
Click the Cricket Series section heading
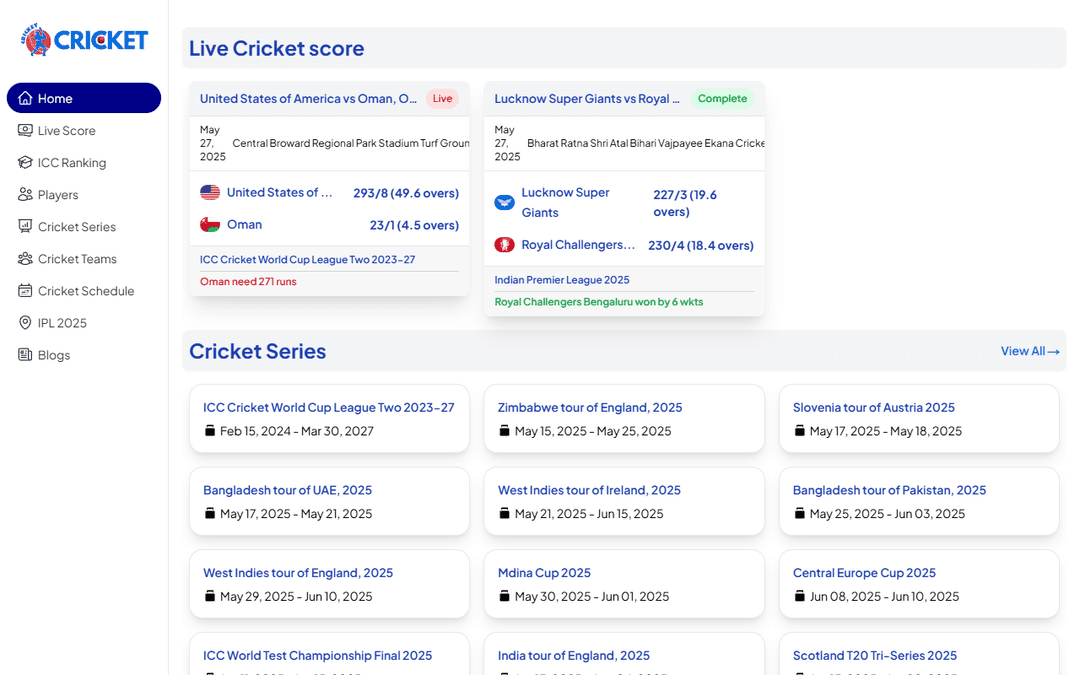click(257, 351)
